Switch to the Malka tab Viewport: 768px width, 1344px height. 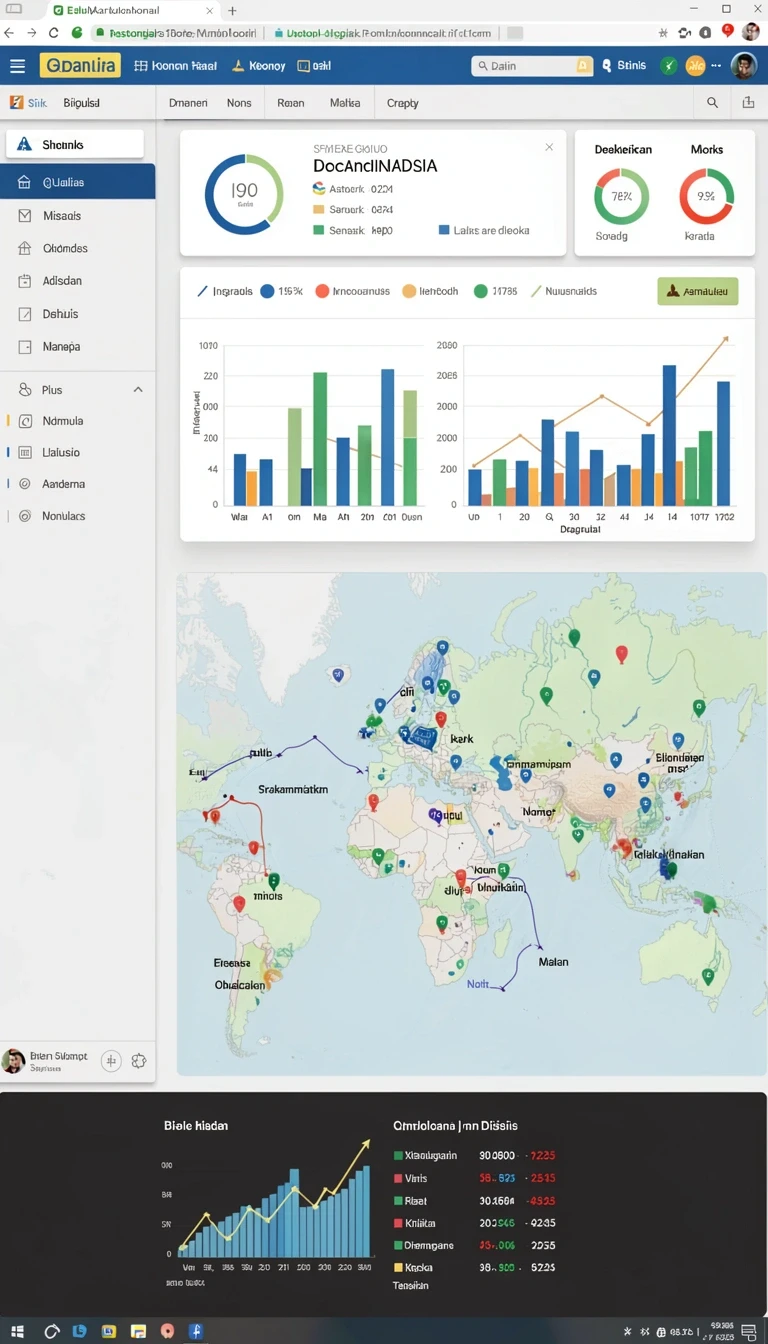point(345,103)
